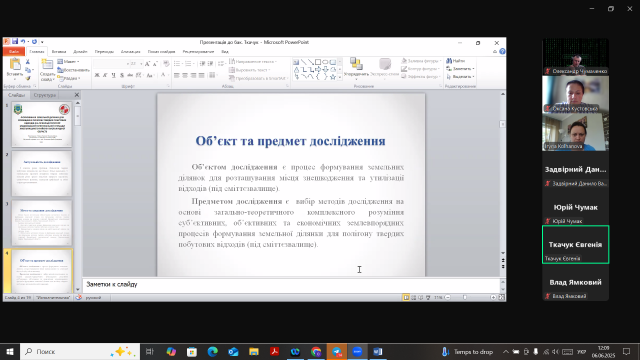
Task: Decrease list indent level icon
Action: [x=202, y=64]
